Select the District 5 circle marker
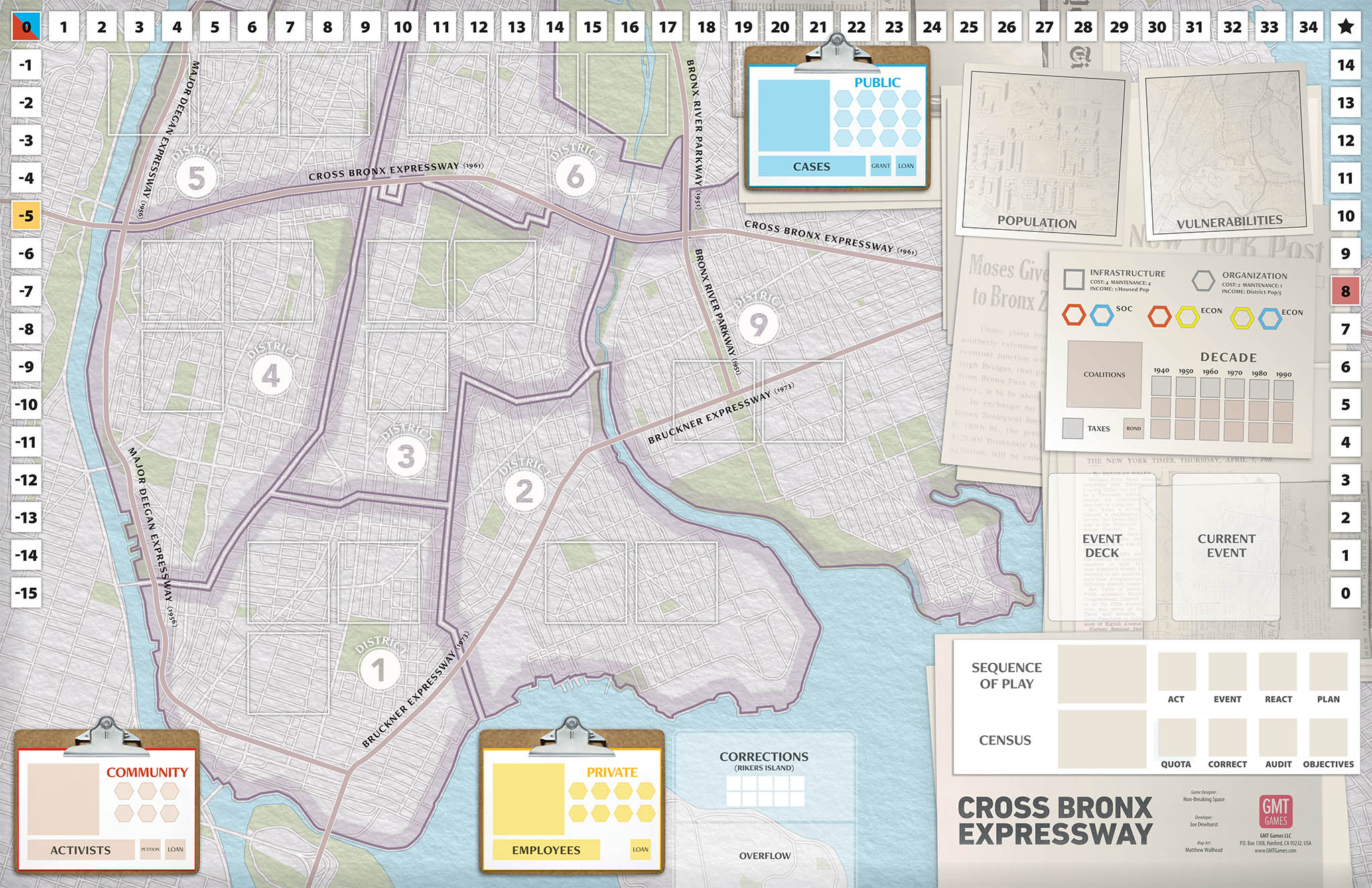1372x888 pixels. (196, 178)
